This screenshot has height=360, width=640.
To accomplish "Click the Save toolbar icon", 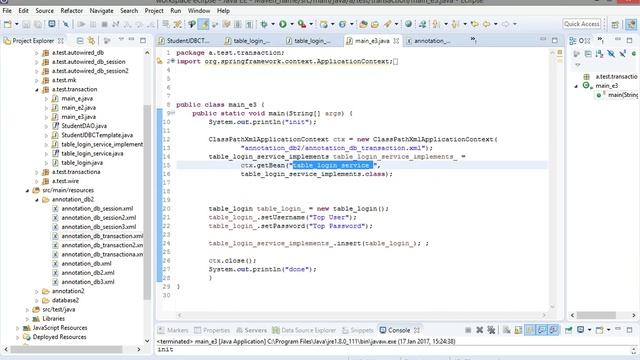I will [26, 24].
